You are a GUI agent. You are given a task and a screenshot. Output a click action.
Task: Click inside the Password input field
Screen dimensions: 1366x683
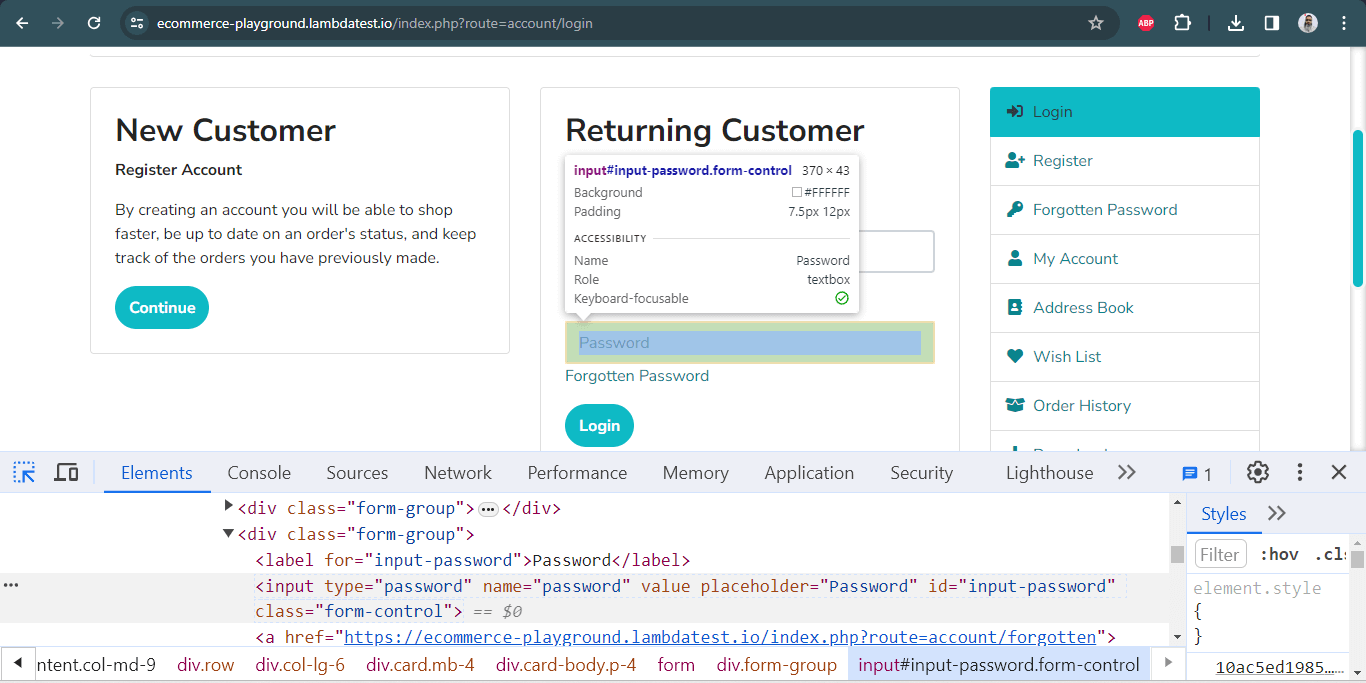point(748,342)
